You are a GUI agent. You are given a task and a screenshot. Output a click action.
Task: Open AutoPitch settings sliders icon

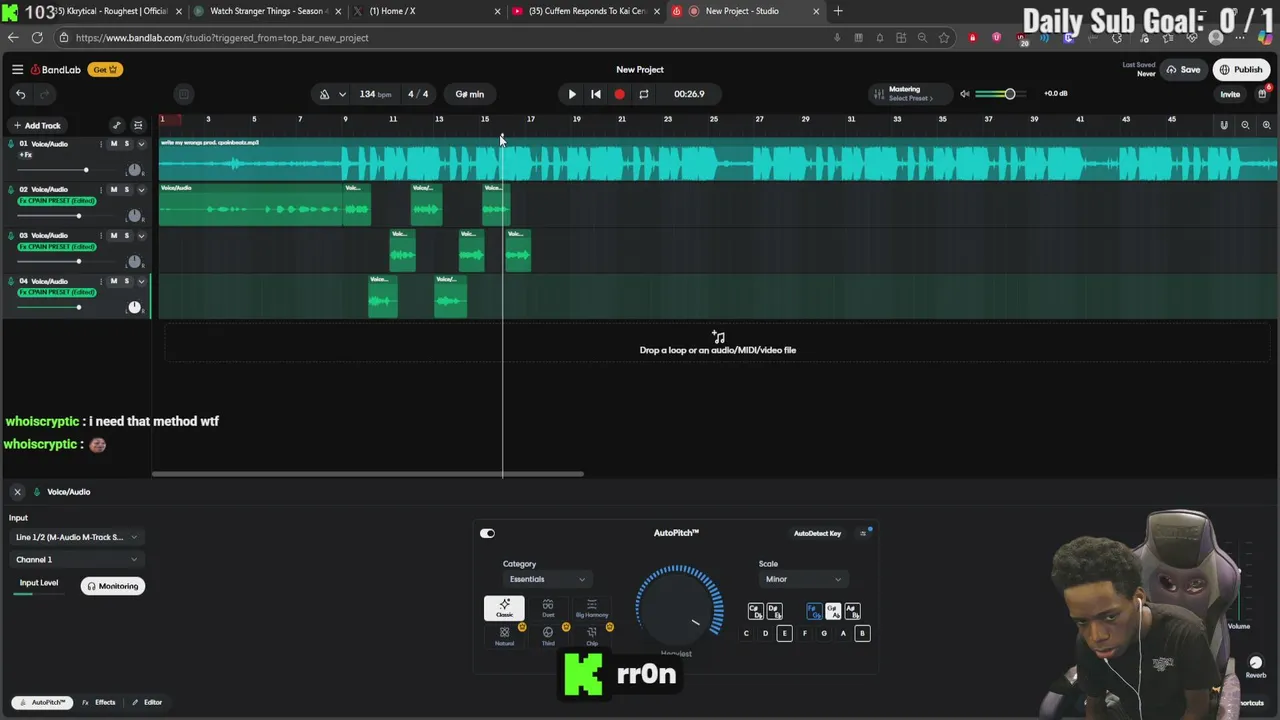[x=863, y=534]
